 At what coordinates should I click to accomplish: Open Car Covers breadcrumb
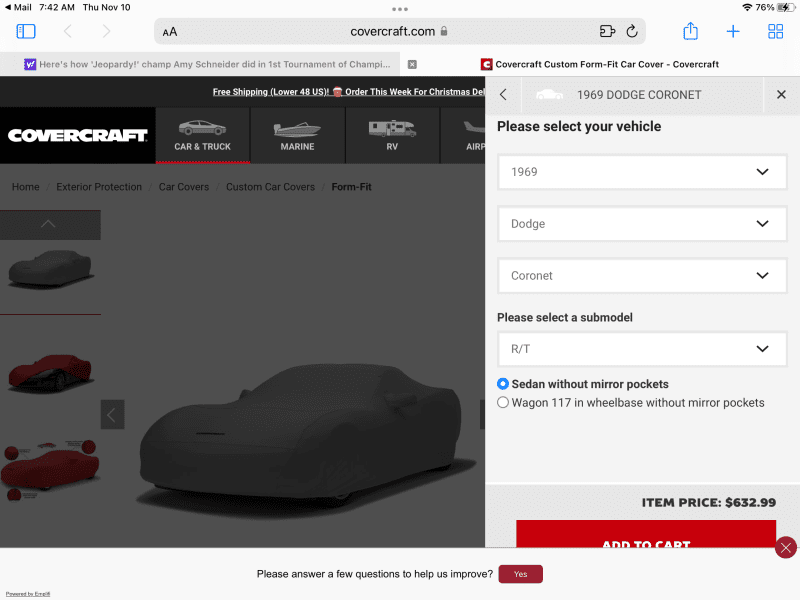pos(184,187)
